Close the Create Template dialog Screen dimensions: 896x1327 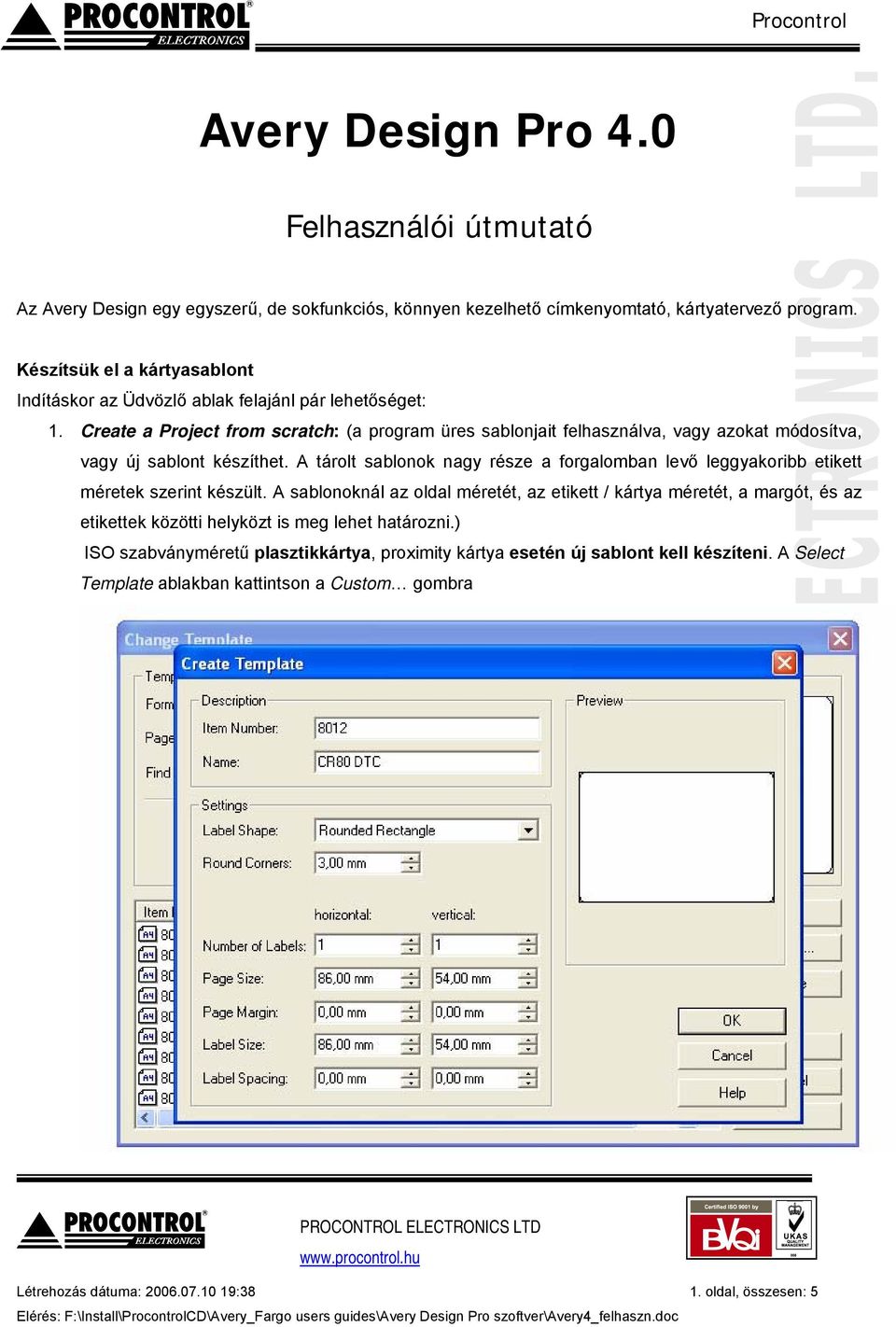pos(784,663)
